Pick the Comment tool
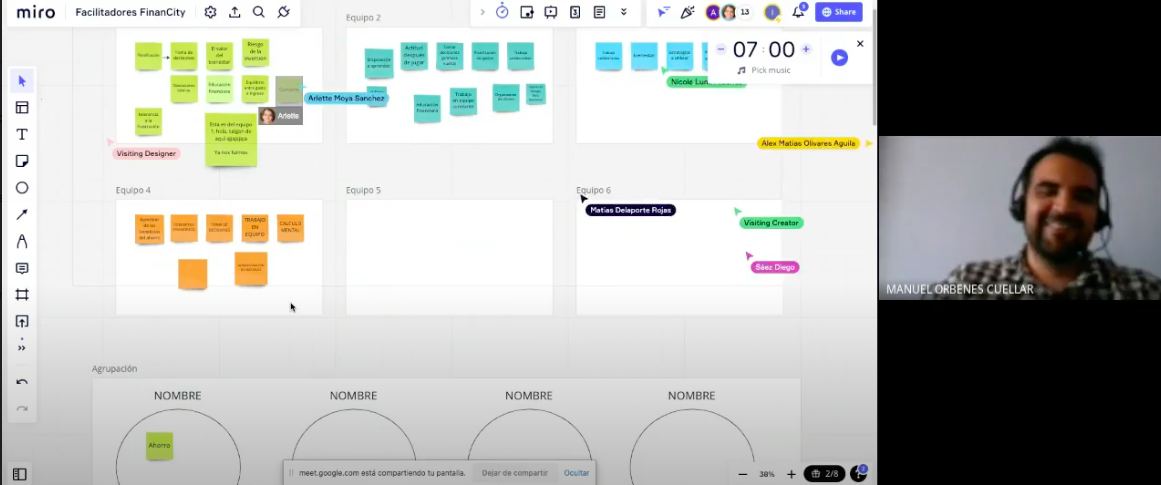This screenshot has height=485, width=1161. (x=22, y=268)
